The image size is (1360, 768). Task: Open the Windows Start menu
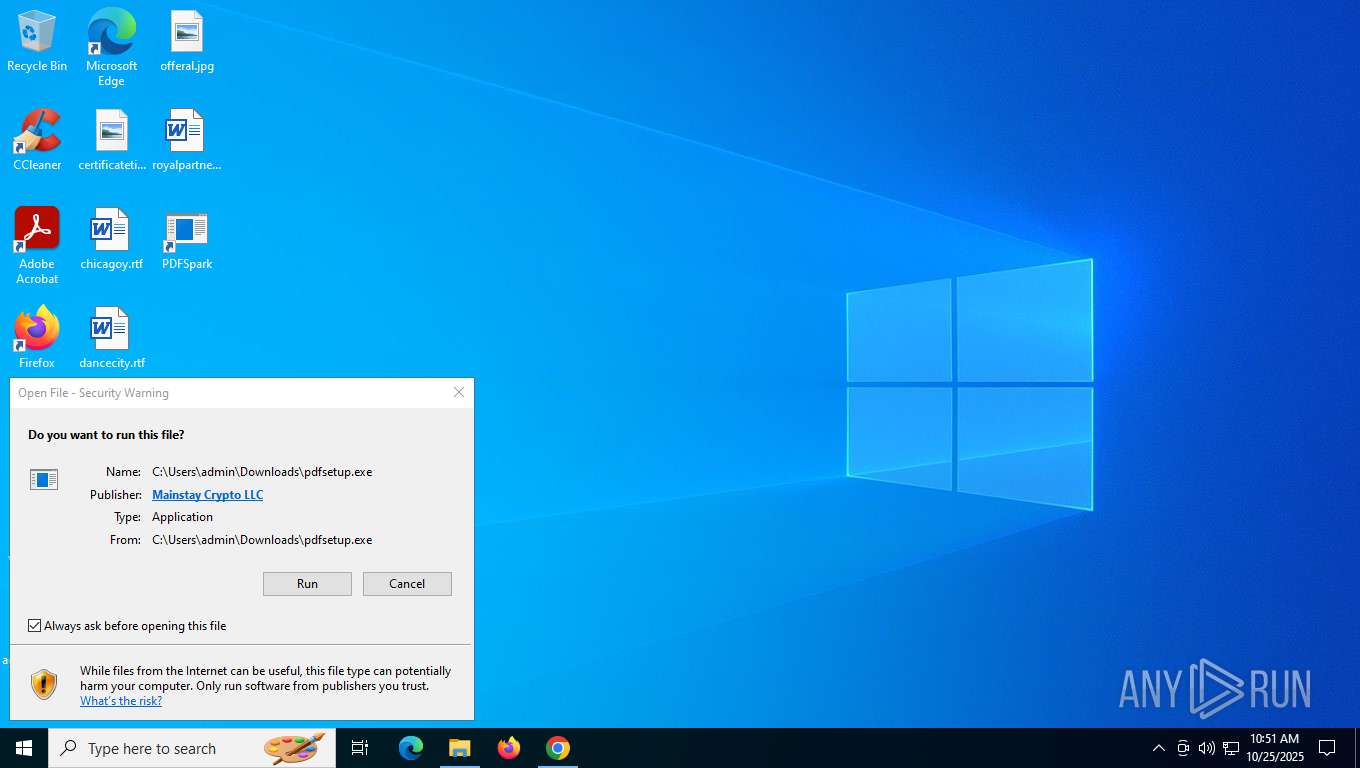(24, 748)
